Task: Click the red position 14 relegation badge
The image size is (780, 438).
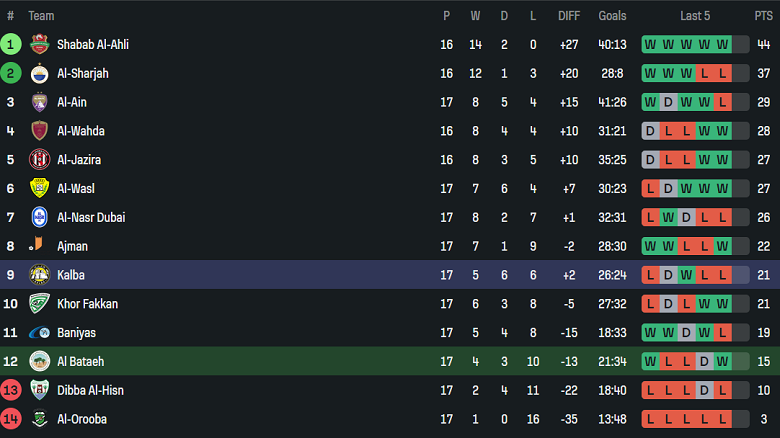Action: (x=11, y=419)
